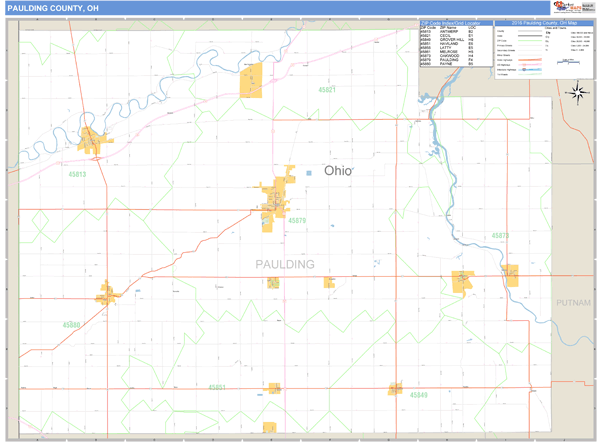Click the 45849 ZIP code label
This screenshot has width=600, height=442.
pos(418,395)
